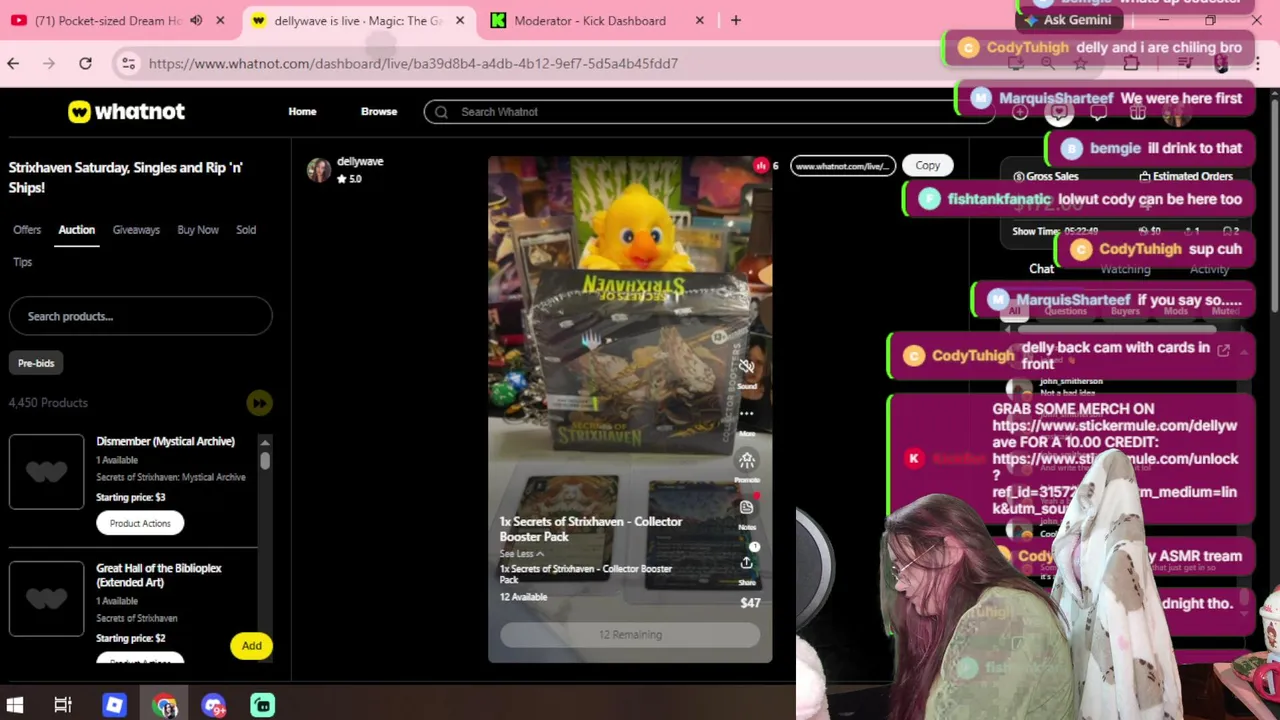Open the Chat tab in side panel
The image size is (1280, 720).
coord(1041,269)
